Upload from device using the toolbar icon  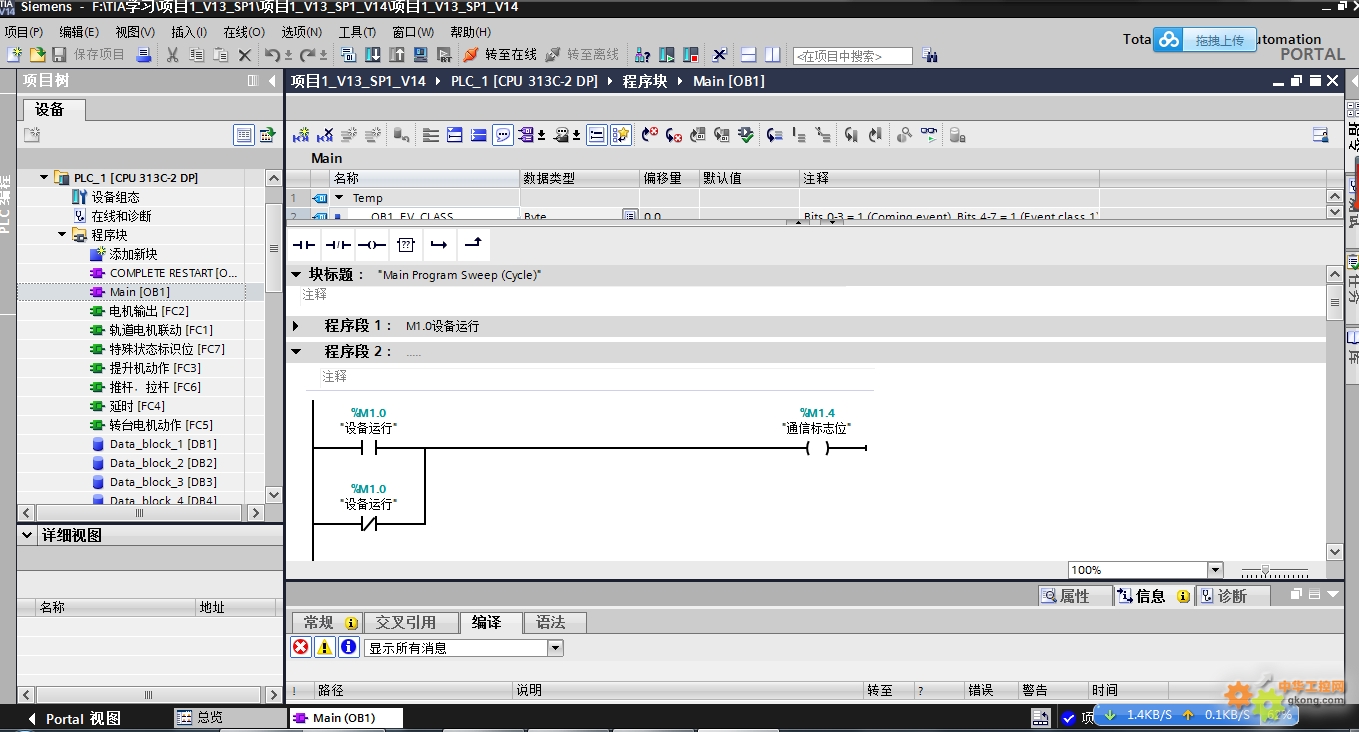pos(397,54)
